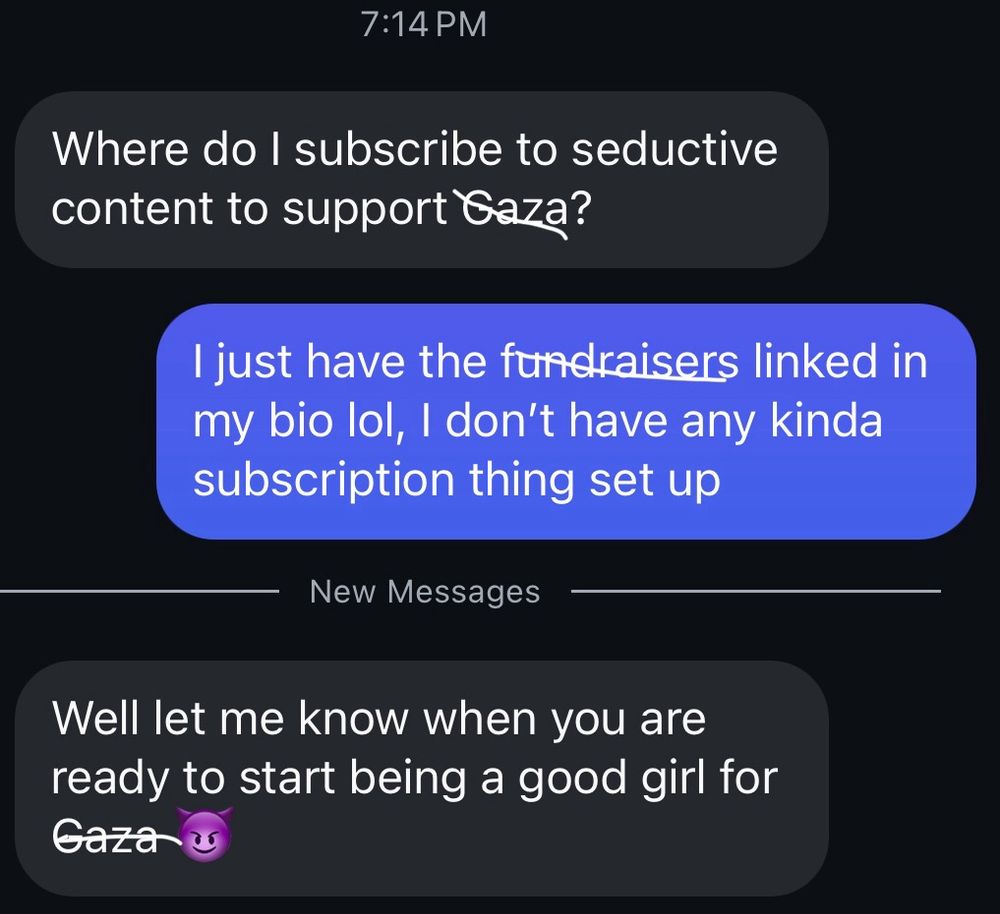Screen dimensions: 1000x914
Task: Tap the crossed-out 'fundraisers' word
Action: [x=620, y=362]
